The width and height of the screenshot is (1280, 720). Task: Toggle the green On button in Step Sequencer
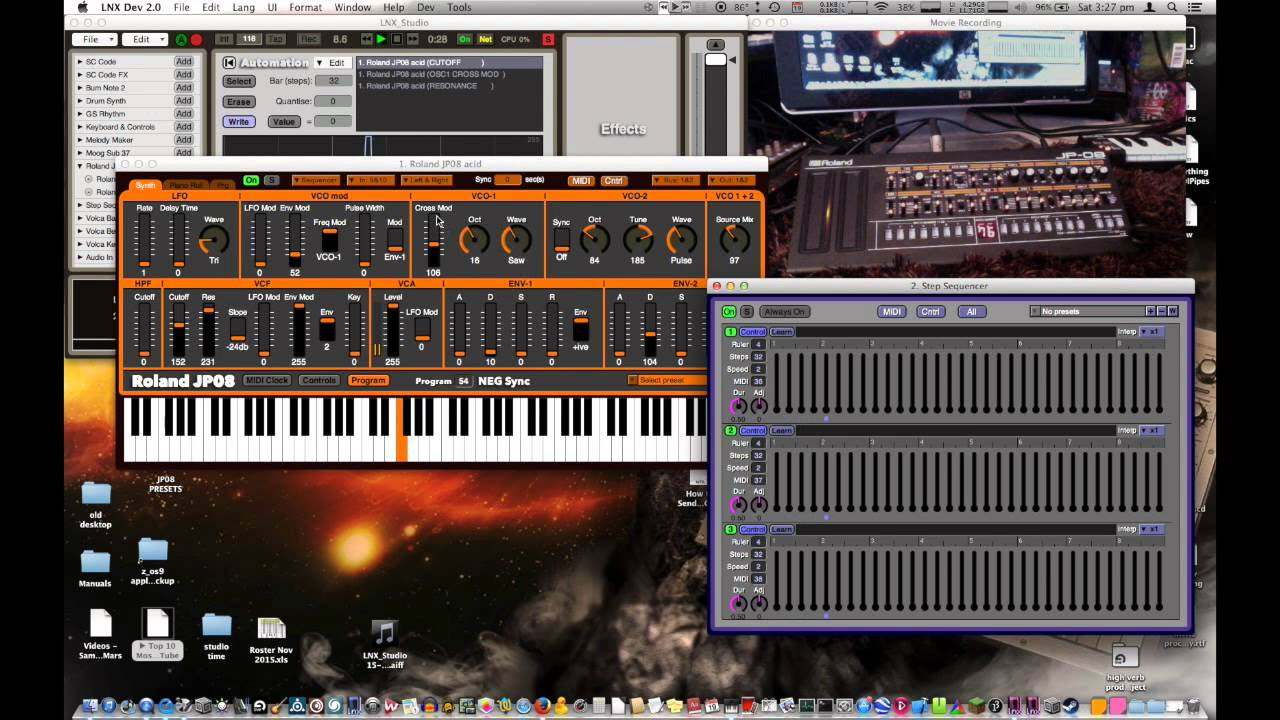click(x=729, y=312)
